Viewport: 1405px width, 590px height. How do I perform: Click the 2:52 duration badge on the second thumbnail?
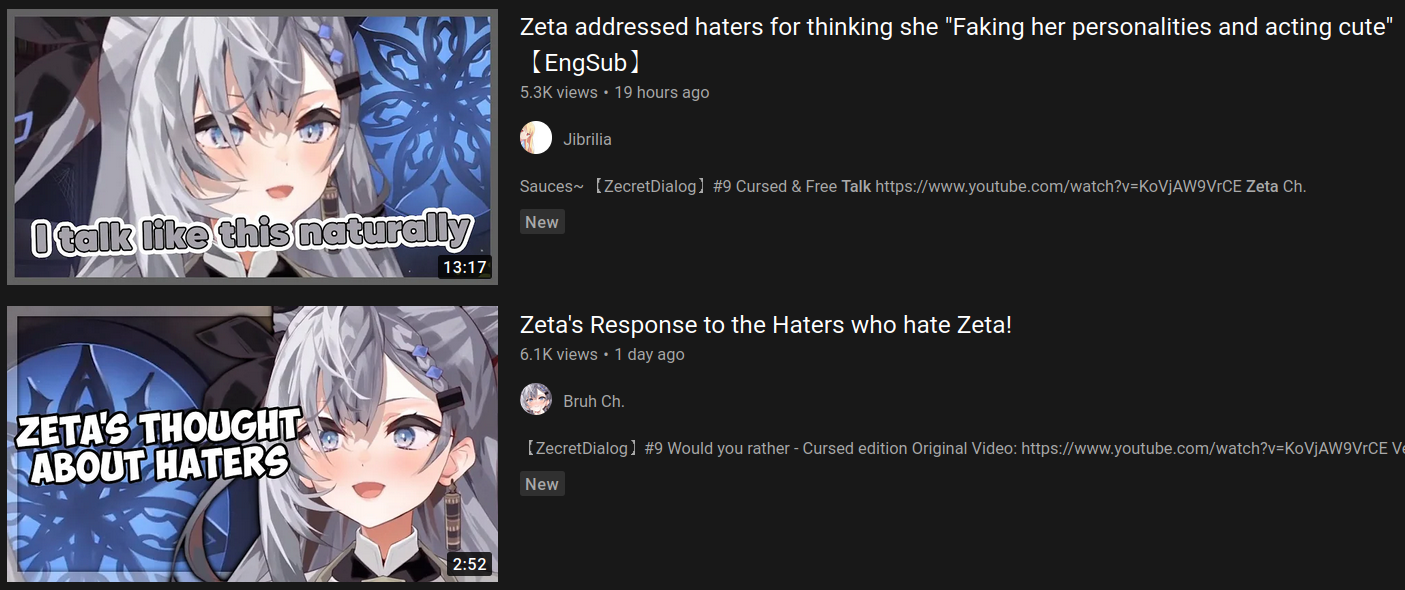pyautogui.click(x=470, y=564)
